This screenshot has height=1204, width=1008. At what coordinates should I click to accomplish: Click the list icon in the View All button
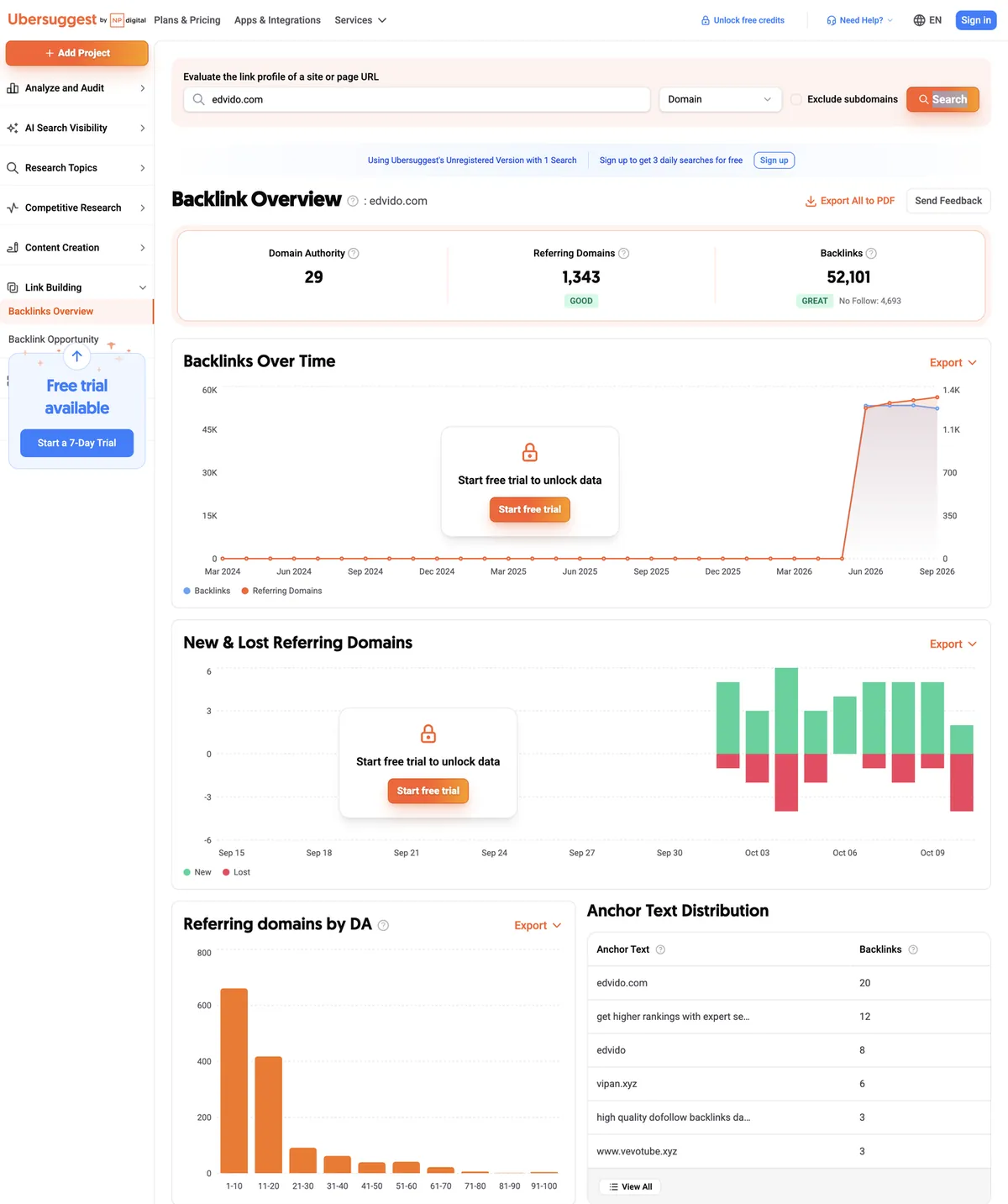(614, 1187)
